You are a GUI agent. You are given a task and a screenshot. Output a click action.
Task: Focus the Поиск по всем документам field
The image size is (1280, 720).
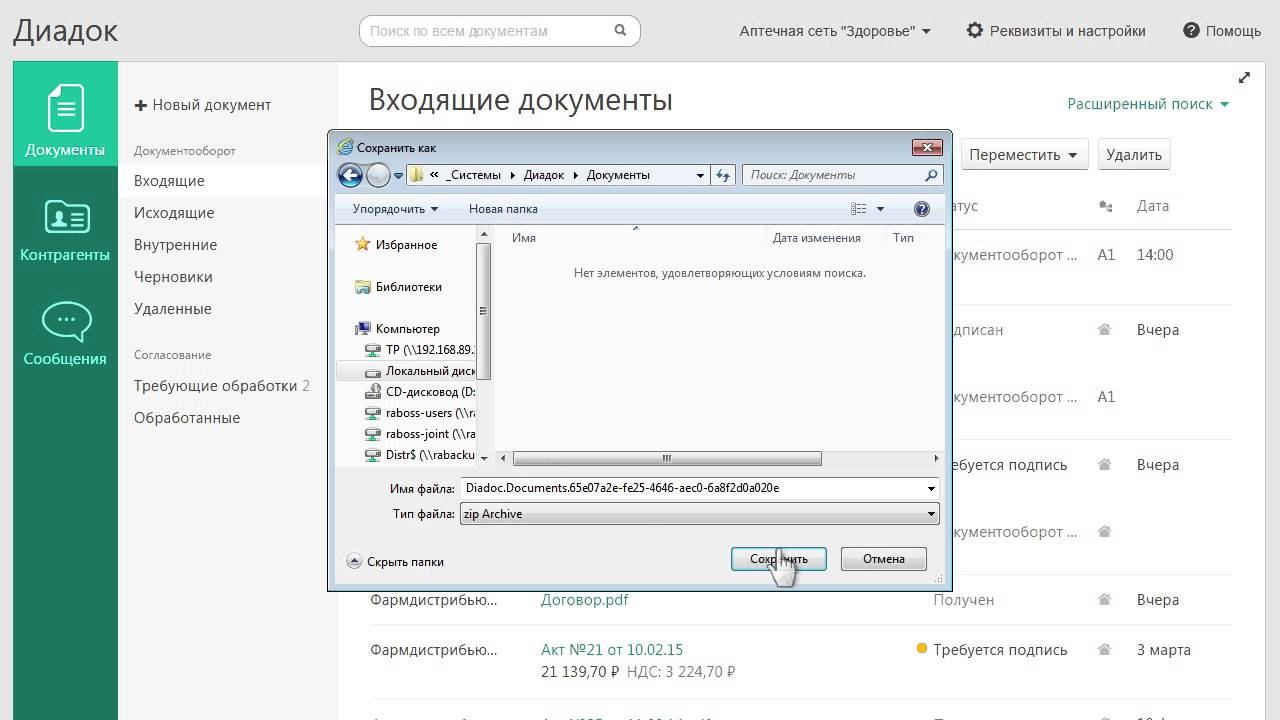tap(487, 31)
